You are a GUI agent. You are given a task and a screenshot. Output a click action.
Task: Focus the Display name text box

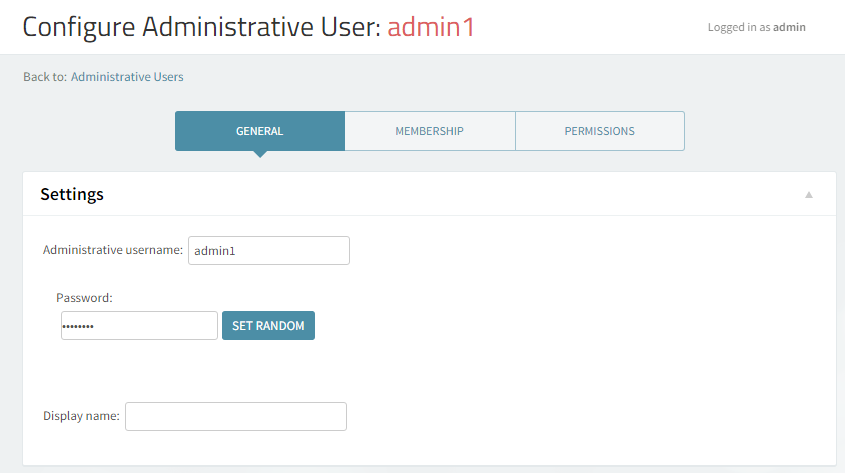pyautogui.click(x=235, y=416)
